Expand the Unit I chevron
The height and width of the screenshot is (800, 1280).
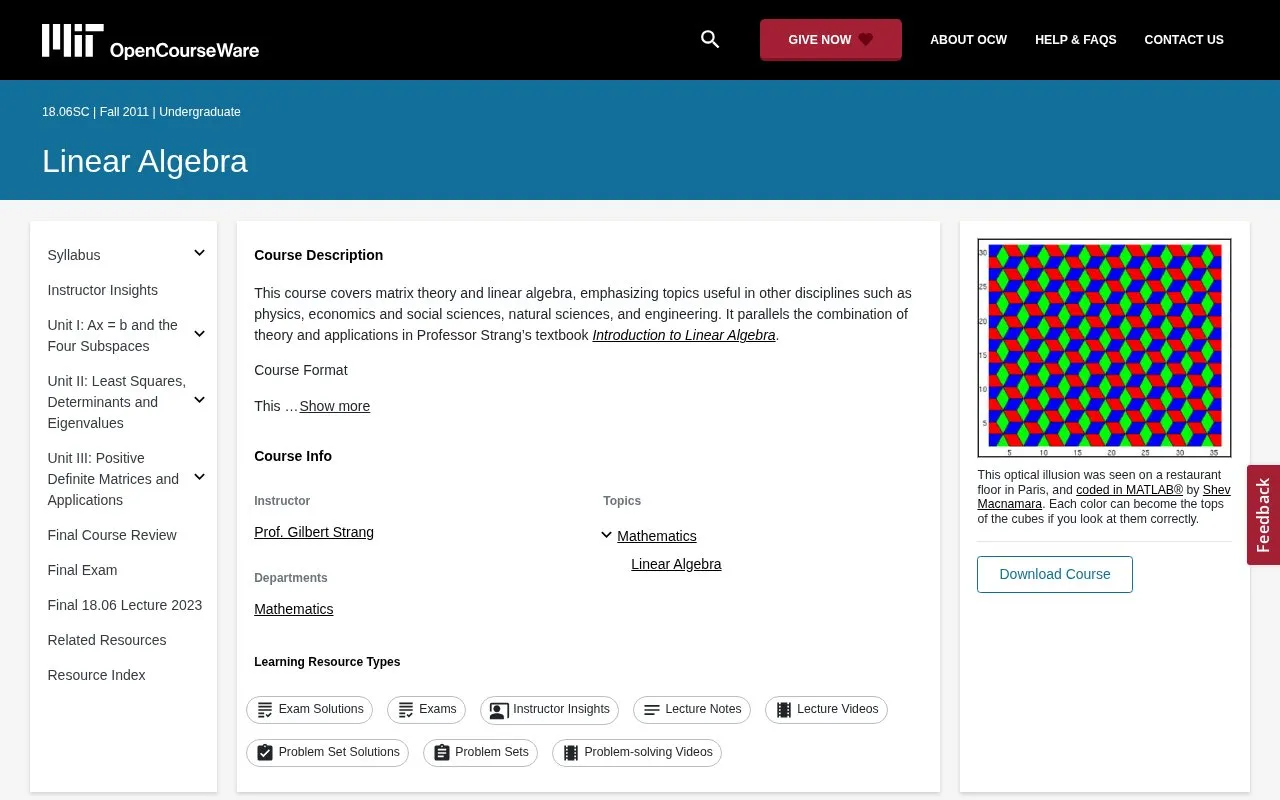pos(199,334)
